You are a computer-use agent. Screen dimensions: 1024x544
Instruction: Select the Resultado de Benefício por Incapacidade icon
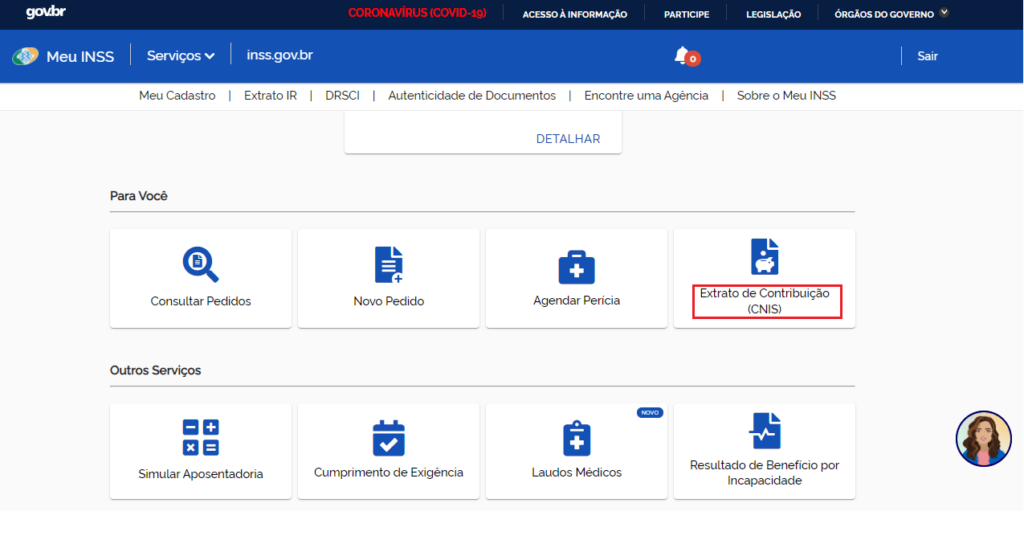tap(764, 431)
